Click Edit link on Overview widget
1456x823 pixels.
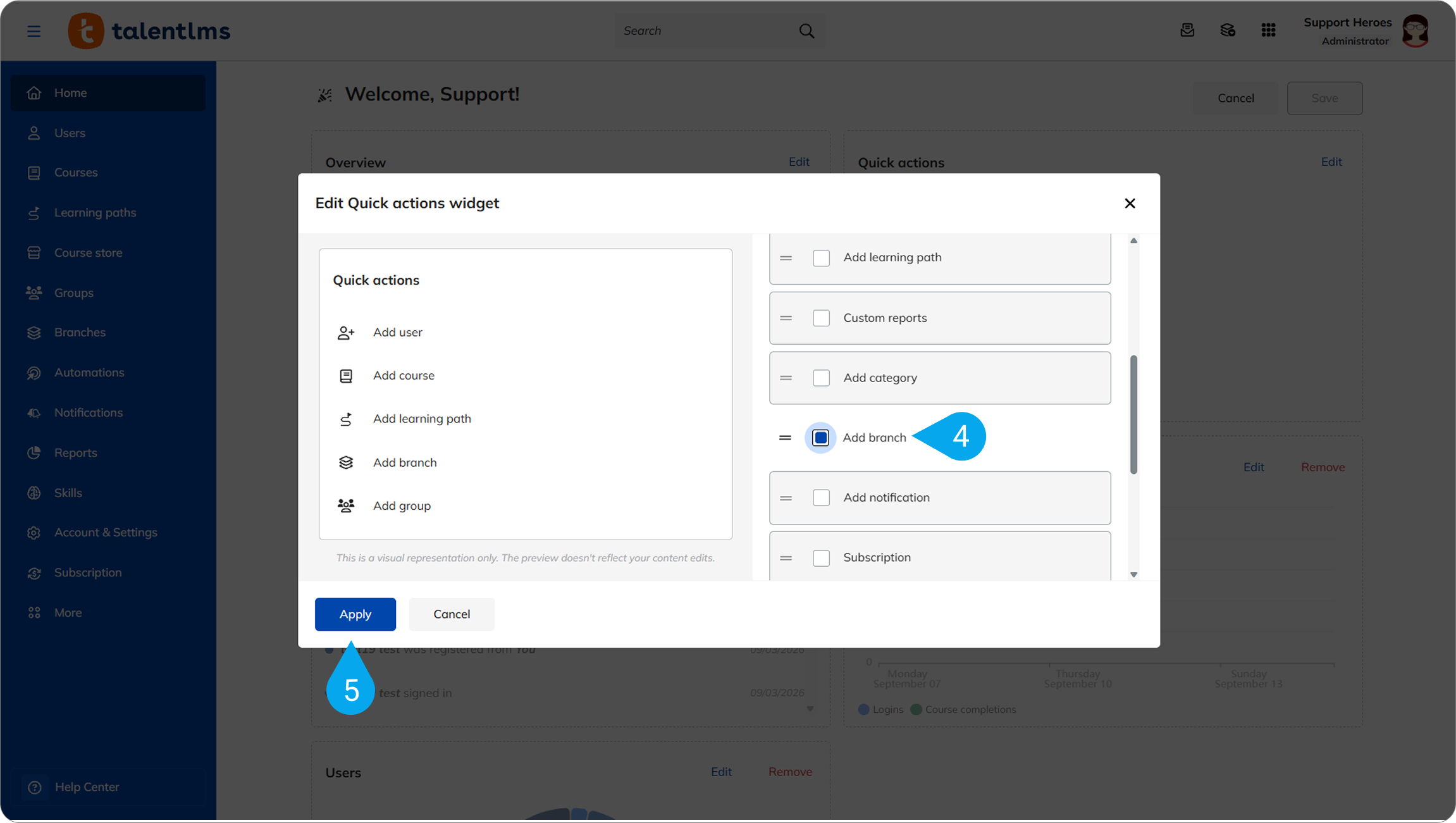[799, 162]
